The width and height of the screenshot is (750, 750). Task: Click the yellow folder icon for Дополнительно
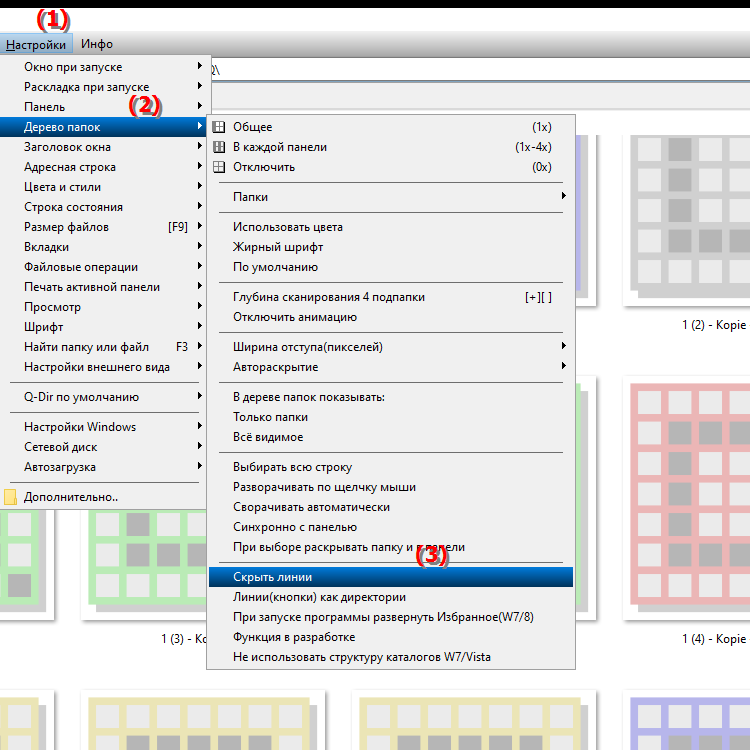pos(11,497)
